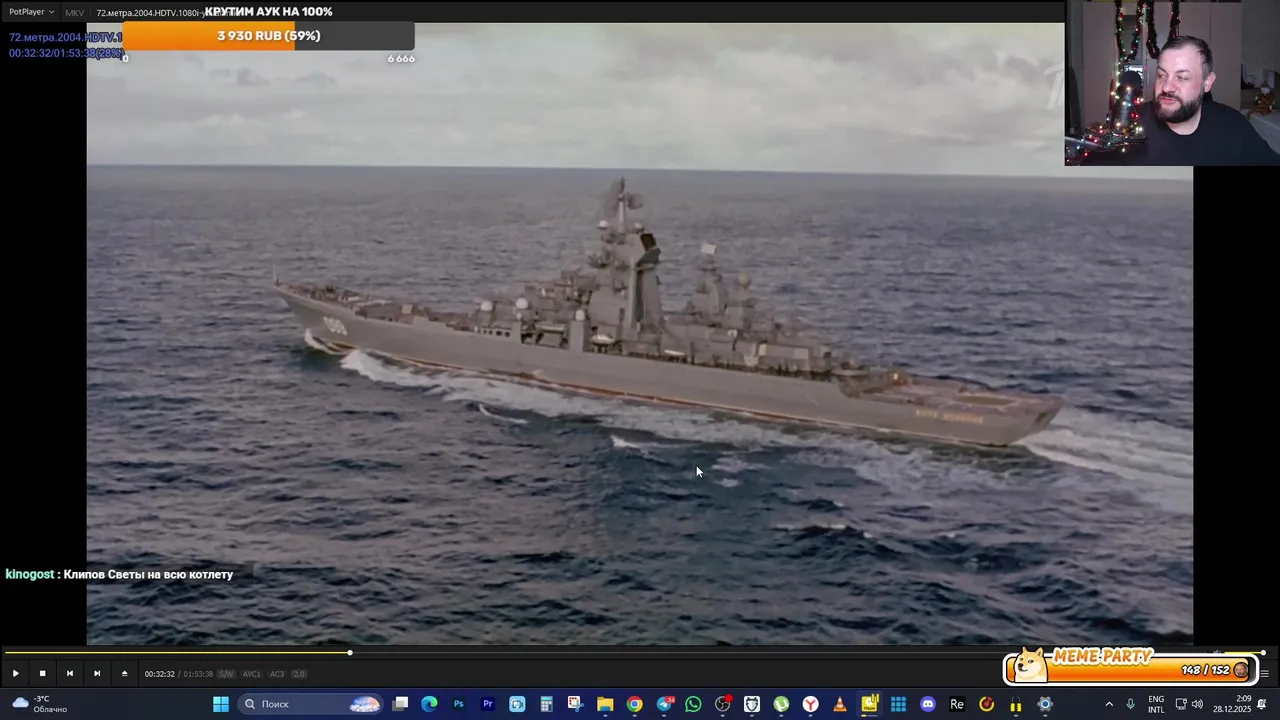Open the blue grid app on taskbar
The height and width of the screenshot is (720, 1280).
tap(898, 704)
